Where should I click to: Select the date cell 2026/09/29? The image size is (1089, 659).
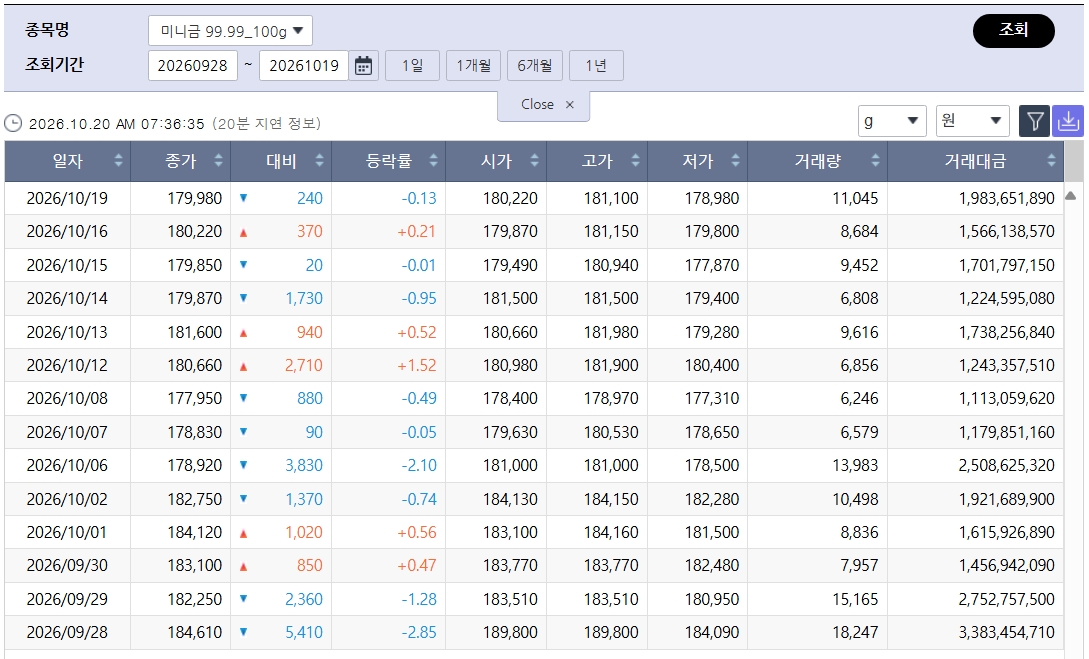(67, 599)
